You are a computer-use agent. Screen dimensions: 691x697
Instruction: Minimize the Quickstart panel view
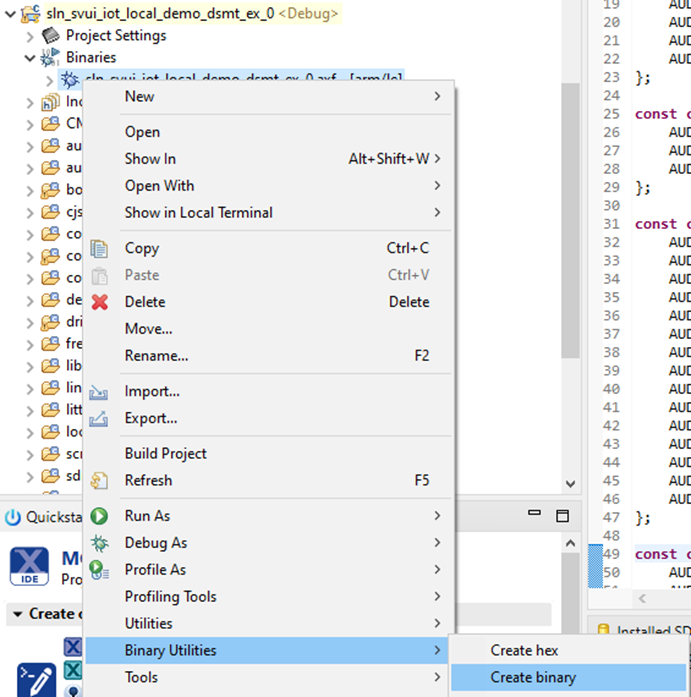pos(536,517)
